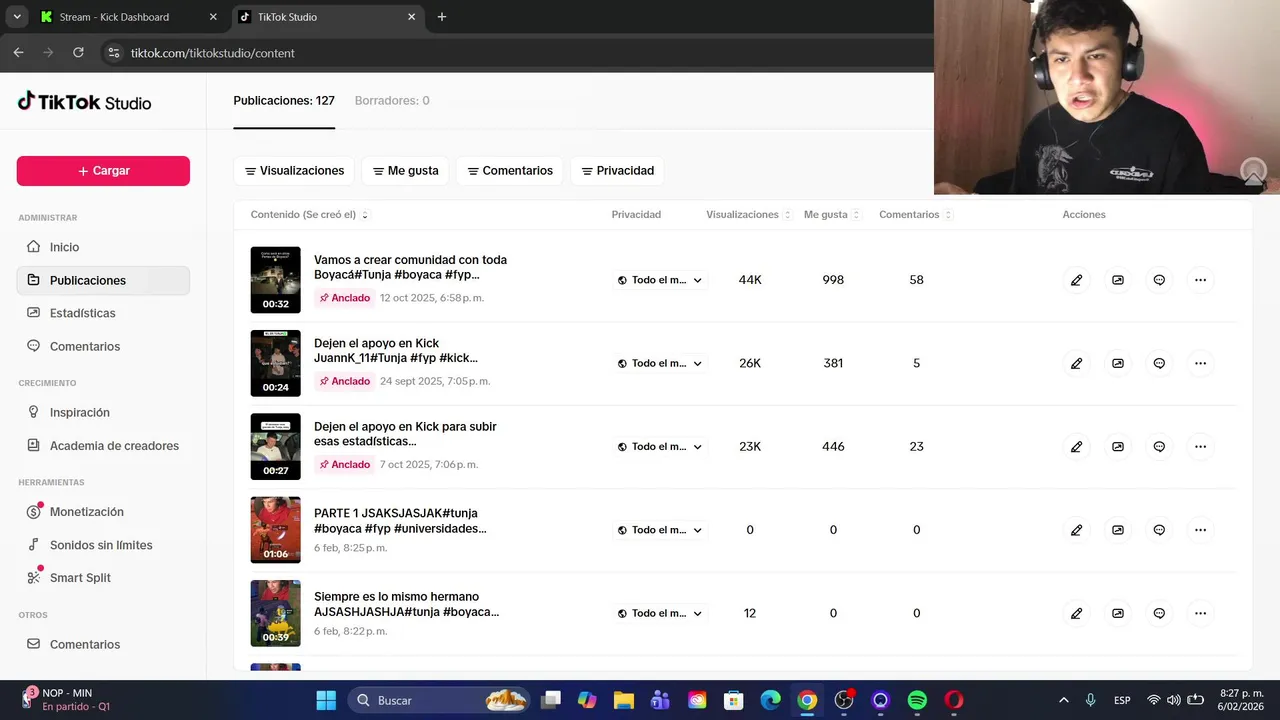
Task: View comments icon for "Kick JuannK_11" post
Action: click(x=1159, y=363)
